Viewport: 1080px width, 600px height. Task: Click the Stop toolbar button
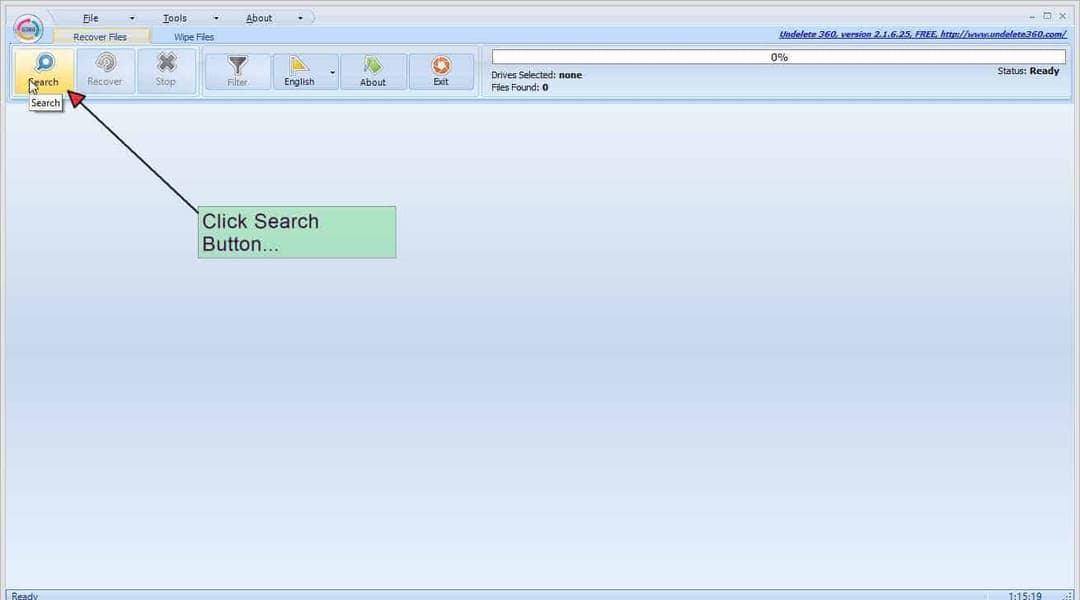[x=166, y=70]
